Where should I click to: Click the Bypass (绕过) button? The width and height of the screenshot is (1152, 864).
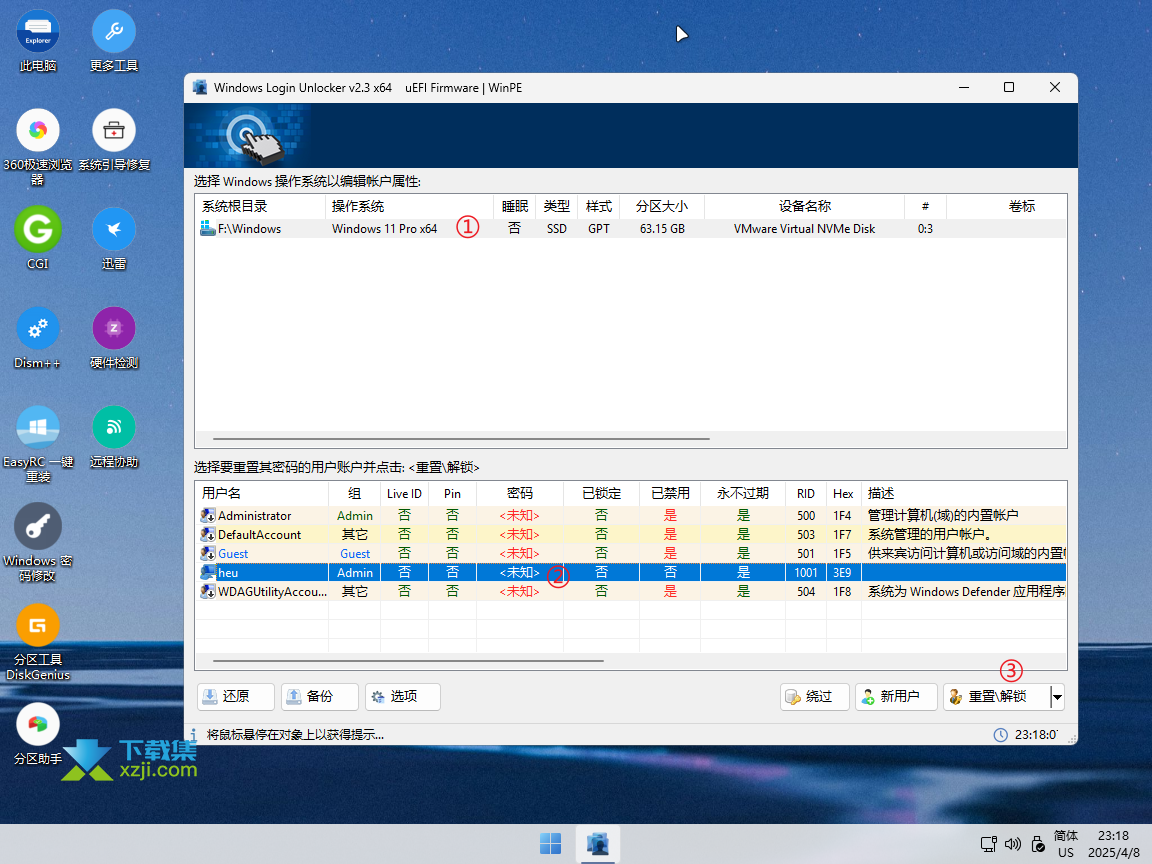click(814, 697)
